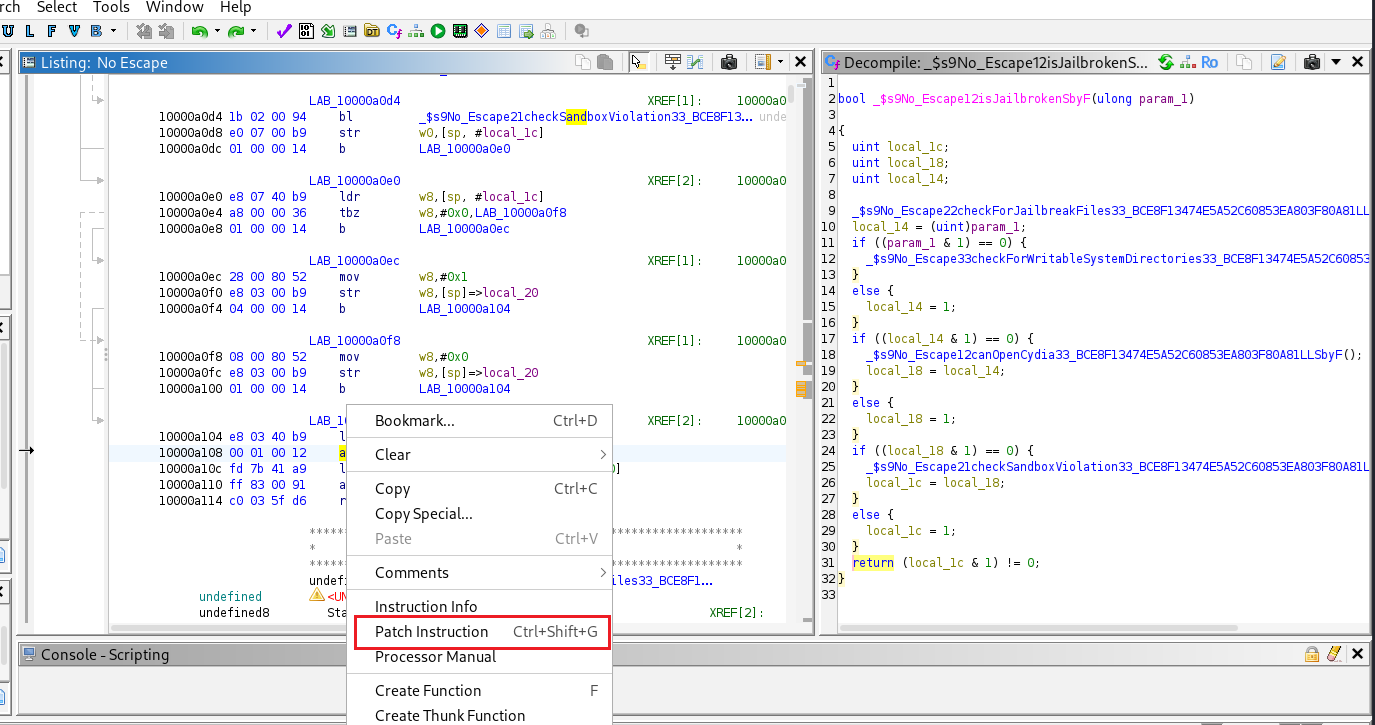Open the Memory Map chip icon
The width and height of the screenshot is (1375, 725).
click(x=460, y=31)
